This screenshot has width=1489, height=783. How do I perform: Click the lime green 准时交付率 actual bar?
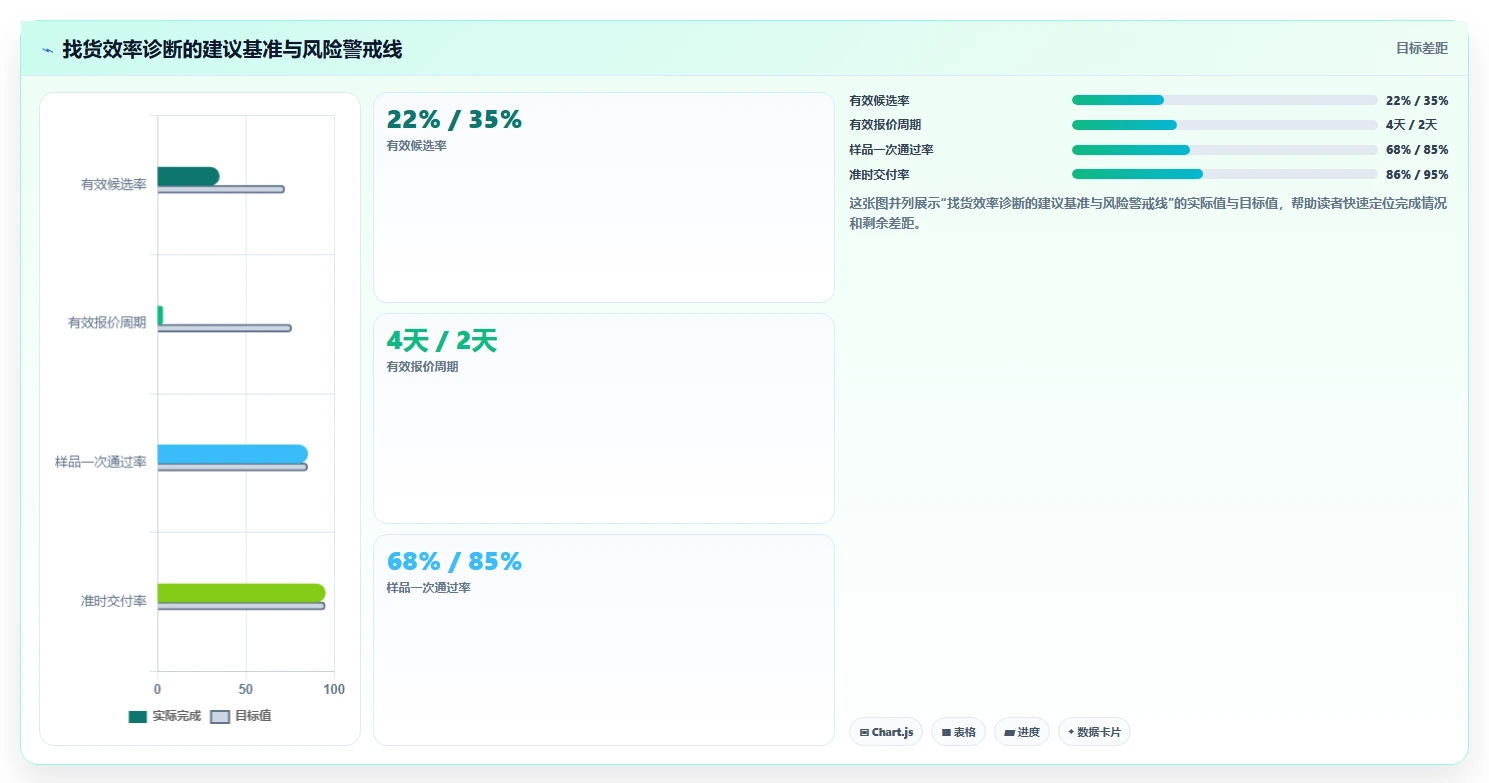pos(241,593)
